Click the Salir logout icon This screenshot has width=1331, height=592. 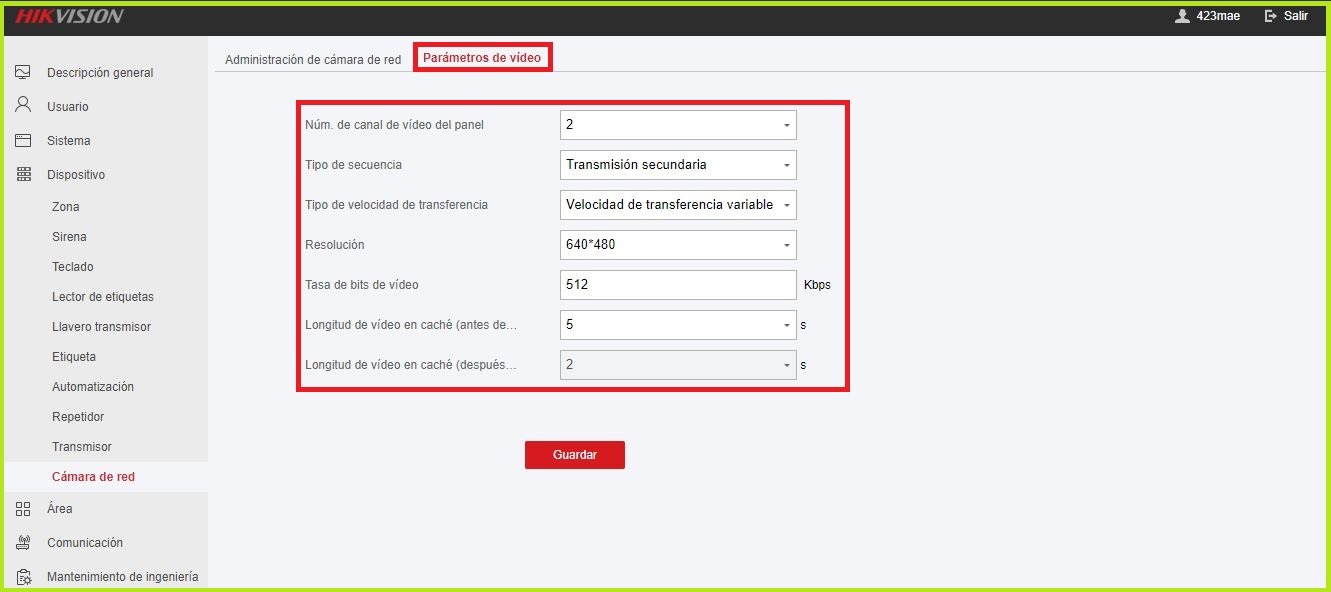pos(1271,16)
